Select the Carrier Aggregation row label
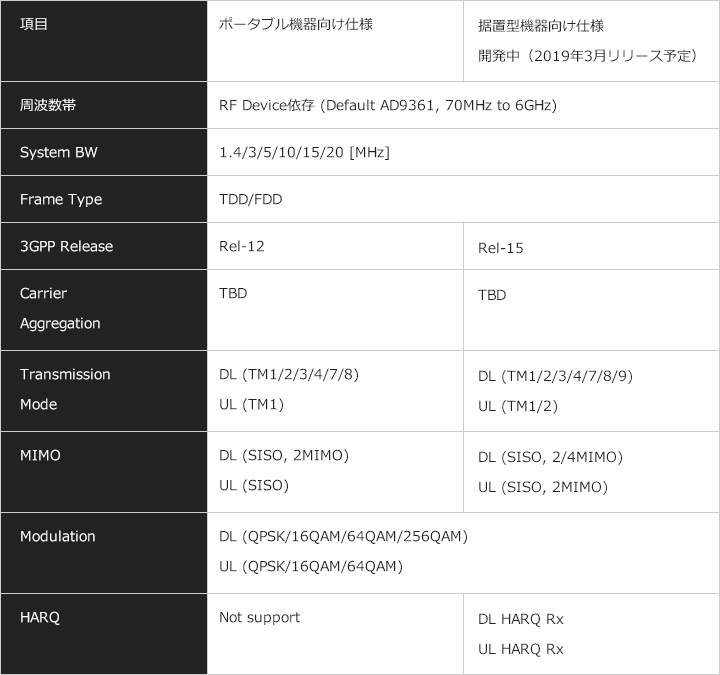The width and height of the screenshot is (720, 675). [x=104, y=310]
